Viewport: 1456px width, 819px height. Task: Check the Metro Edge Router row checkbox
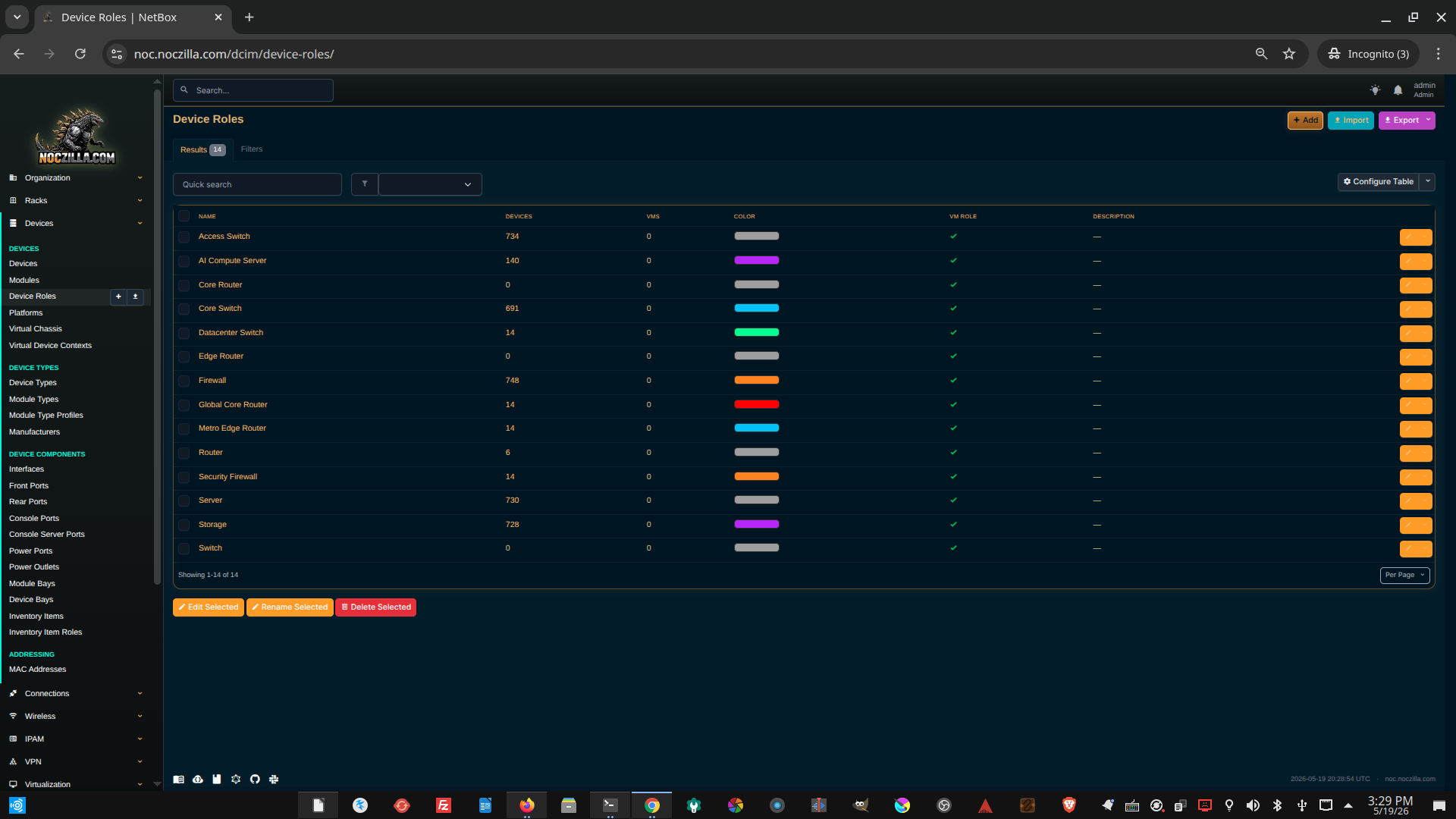pyautogui.click(x=184, y=429)
